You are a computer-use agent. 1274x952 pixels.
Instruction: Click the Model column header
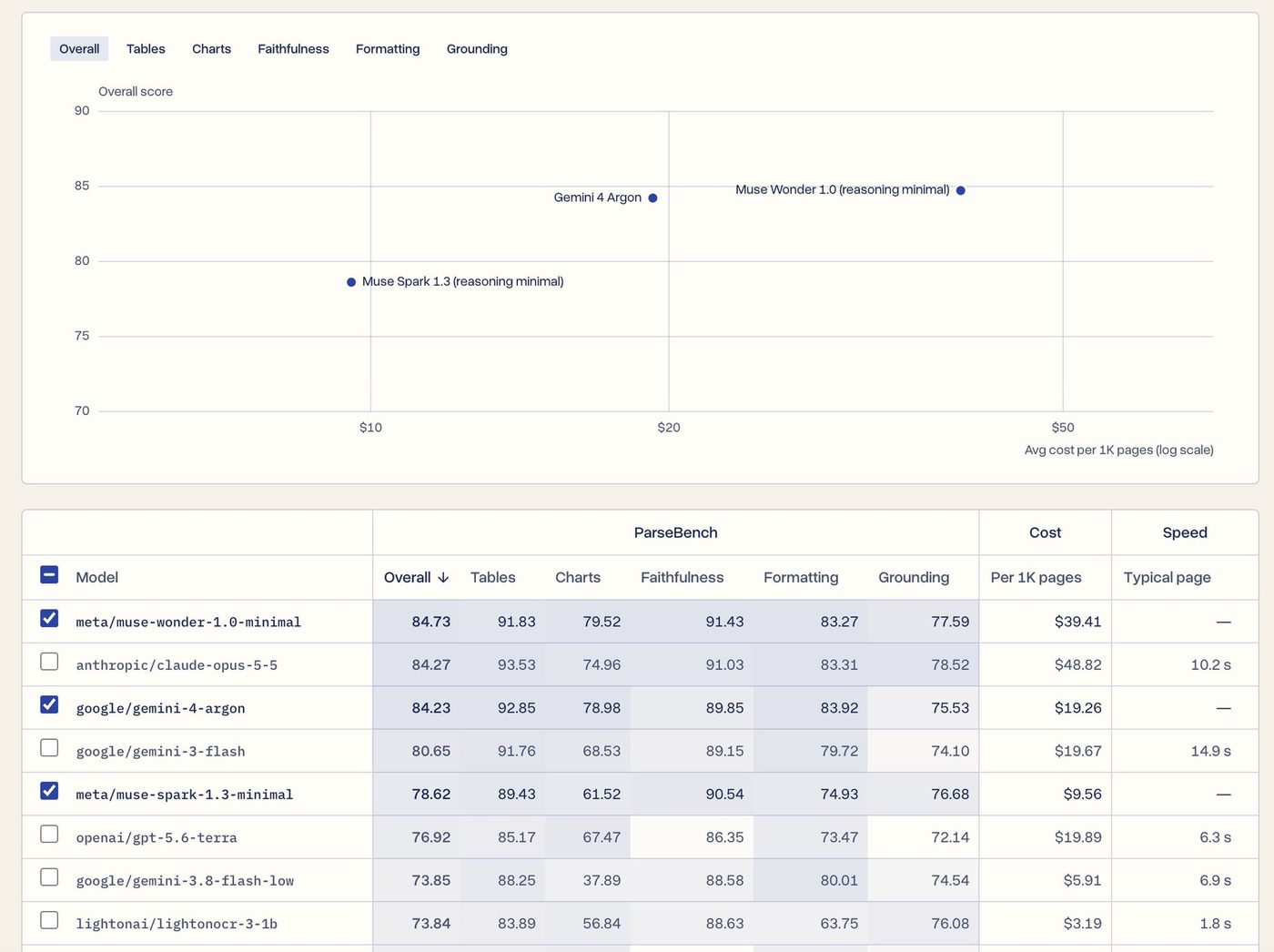[x=97, y=578]
